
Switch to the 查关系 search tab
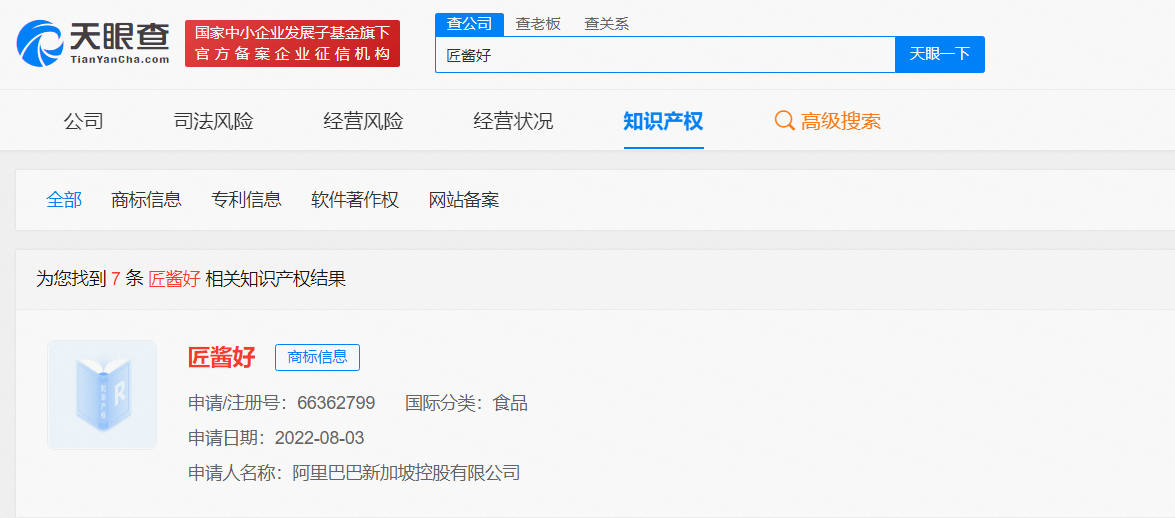(606, 24)
